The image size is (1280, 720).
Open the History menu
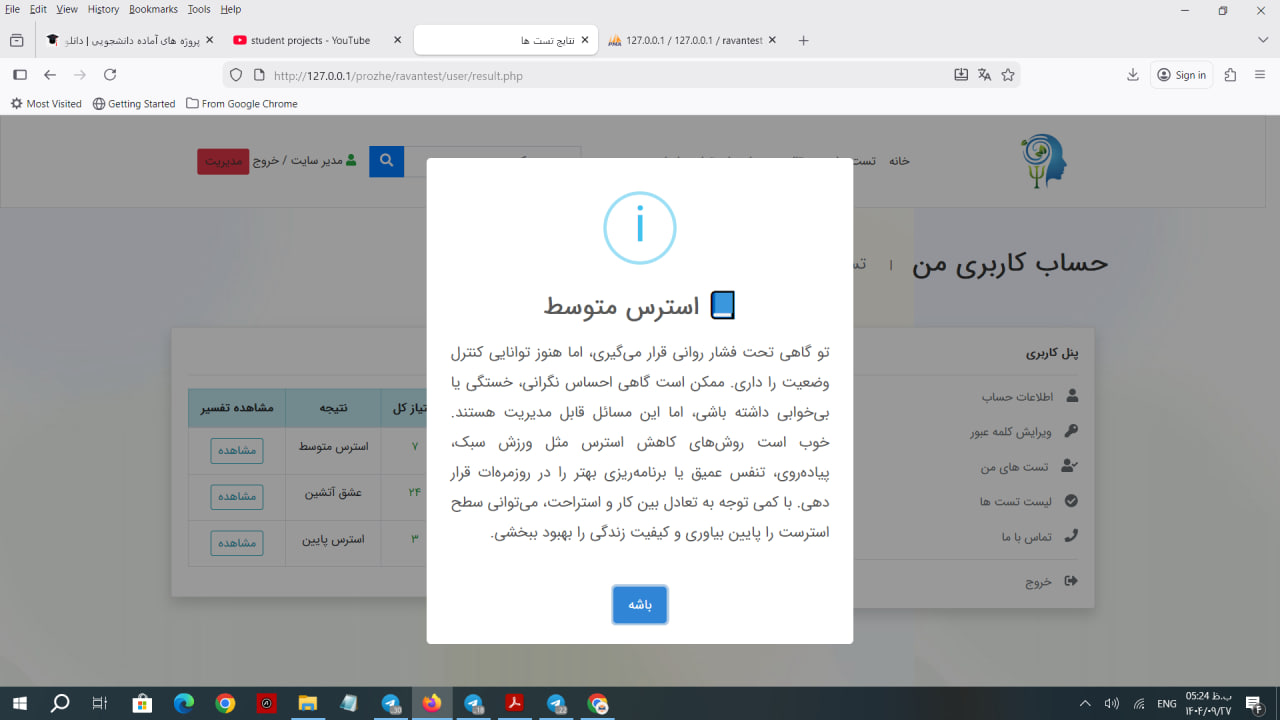tap(103, 9)
